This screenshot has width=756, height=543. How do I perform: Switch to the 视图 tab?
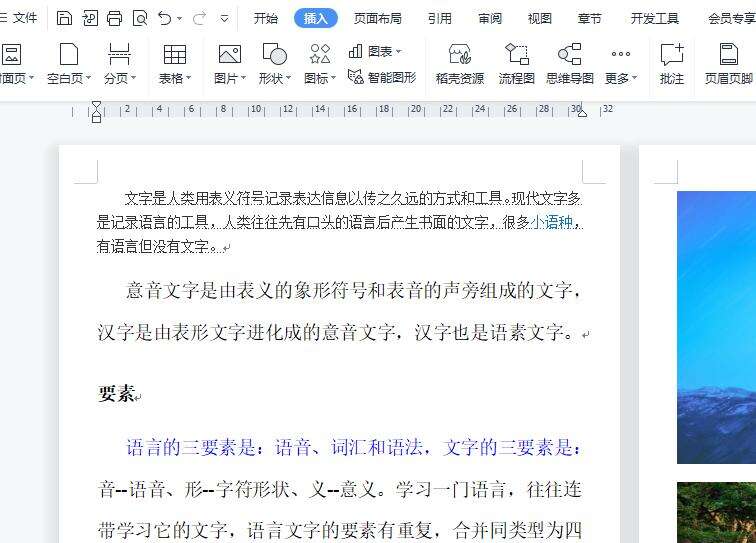tap(540, 18)
